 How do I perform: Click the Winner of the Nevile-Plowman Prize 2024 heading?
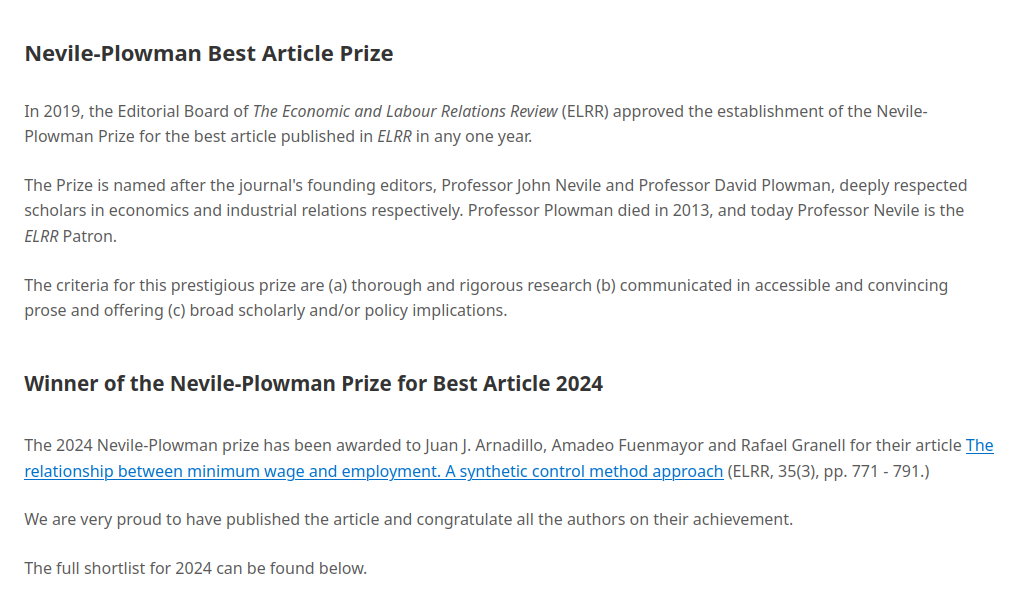tap(313, 384)
